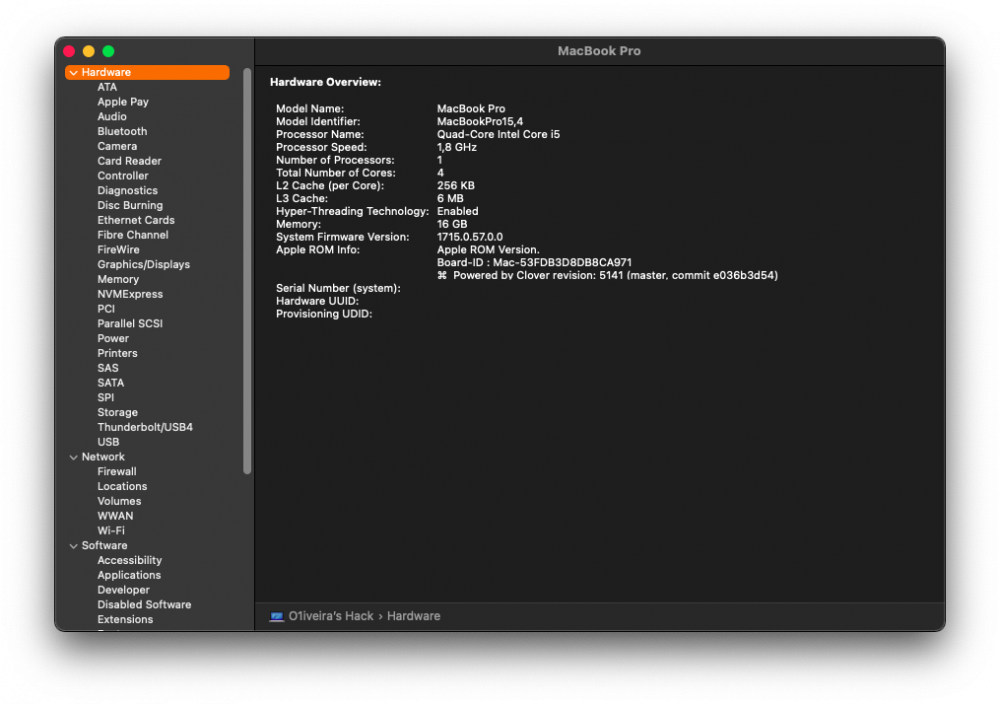The image size is (1000, 704).
Task: Select the Software section header
Action: click(x=104, y=545)
